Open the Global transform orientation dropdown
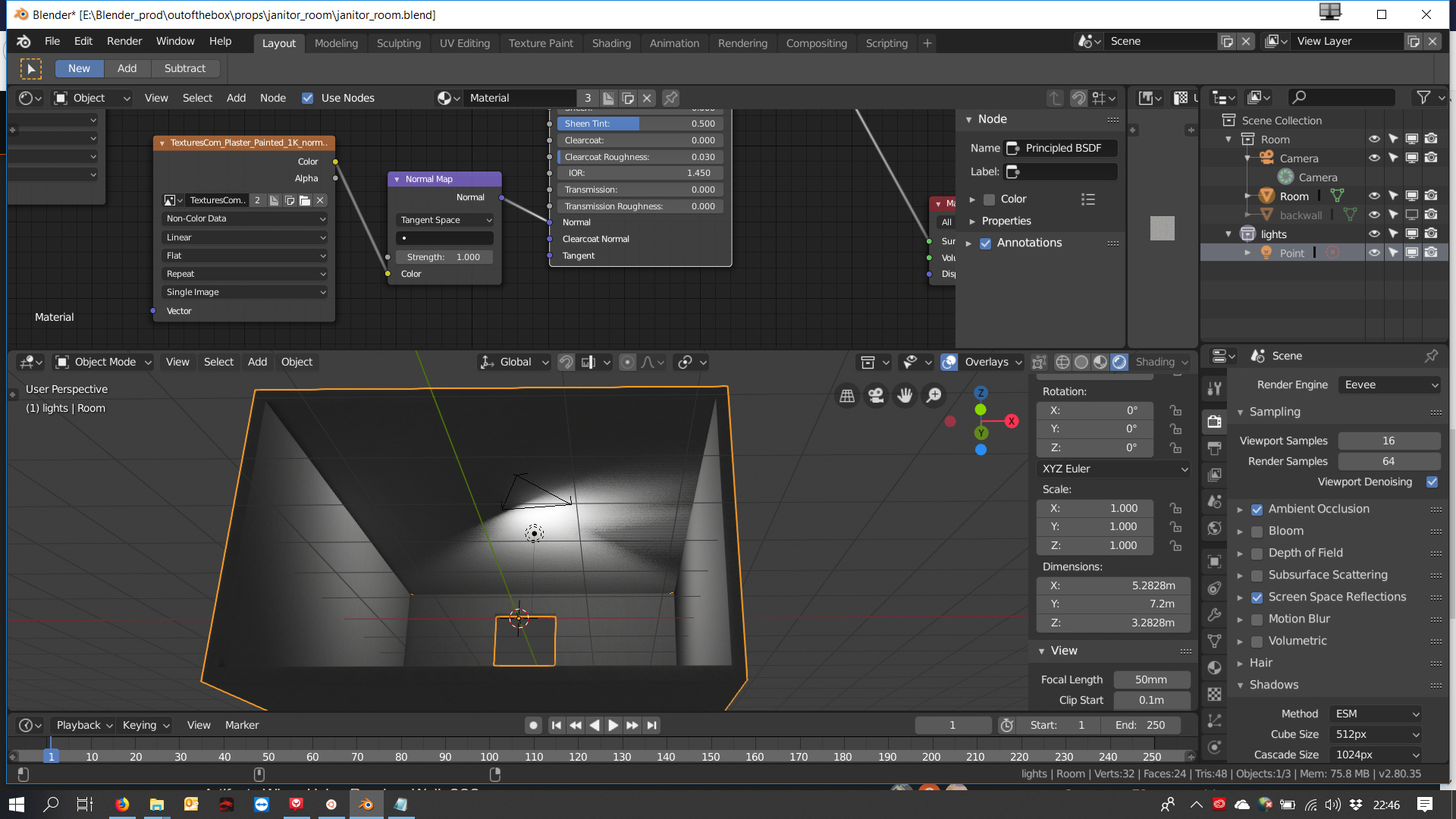The height and width of the screenshot is (819, 1456). [514, 362]
